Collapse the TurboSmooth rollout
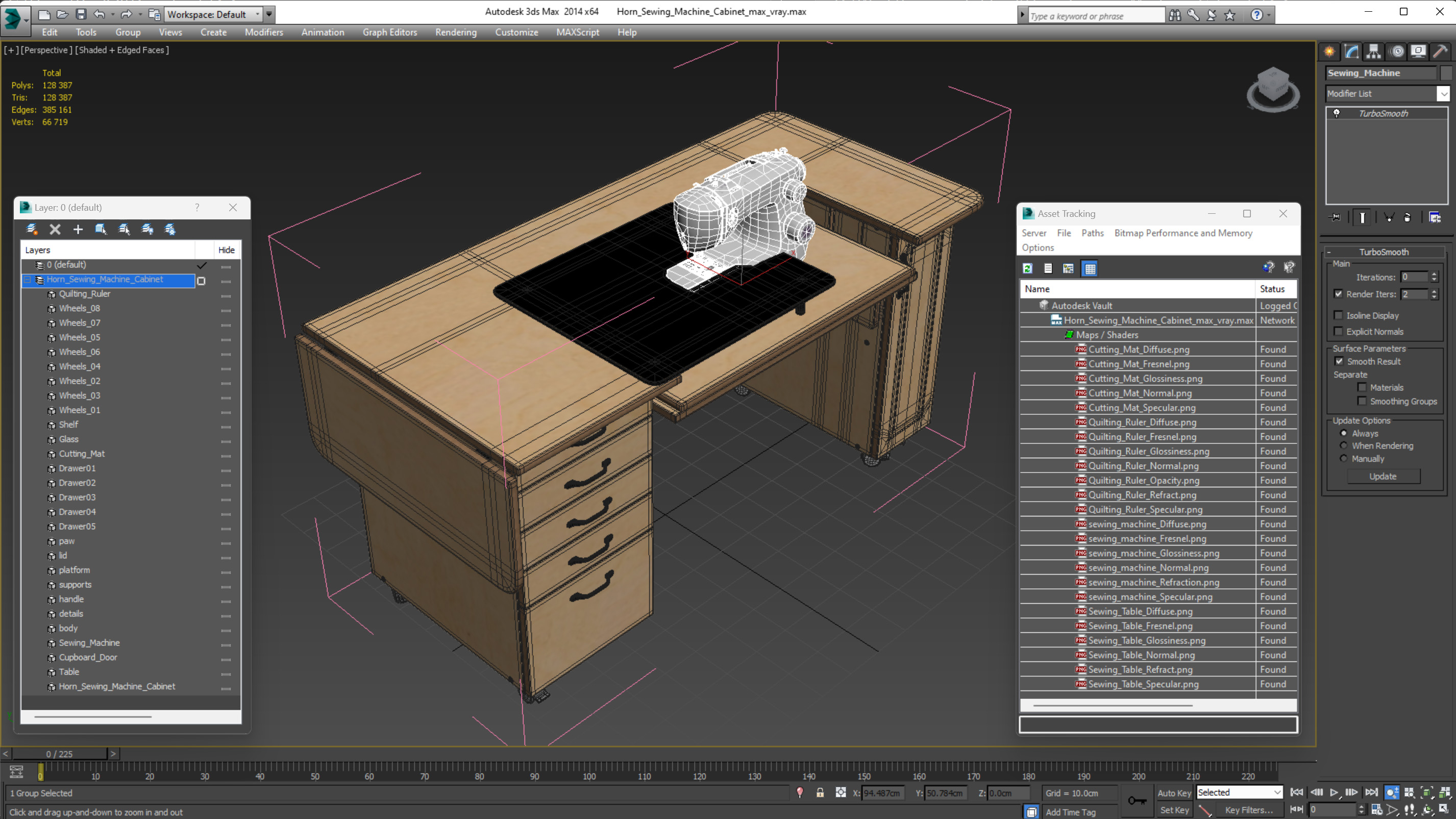 [1329, 252]
